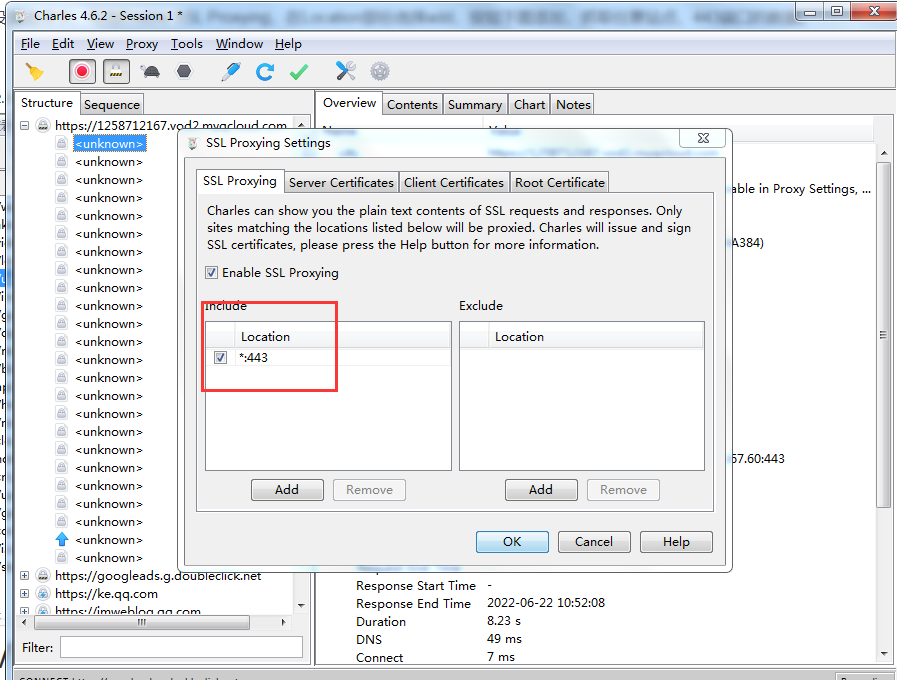Click Add under Include list
This screenshot has width=897, height=680.
[287, 490]
